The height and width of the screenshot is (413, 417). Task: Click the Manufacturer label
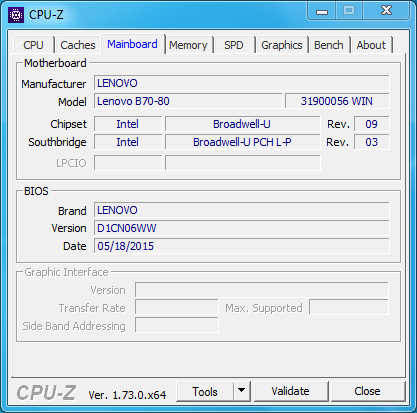(54, 84)
